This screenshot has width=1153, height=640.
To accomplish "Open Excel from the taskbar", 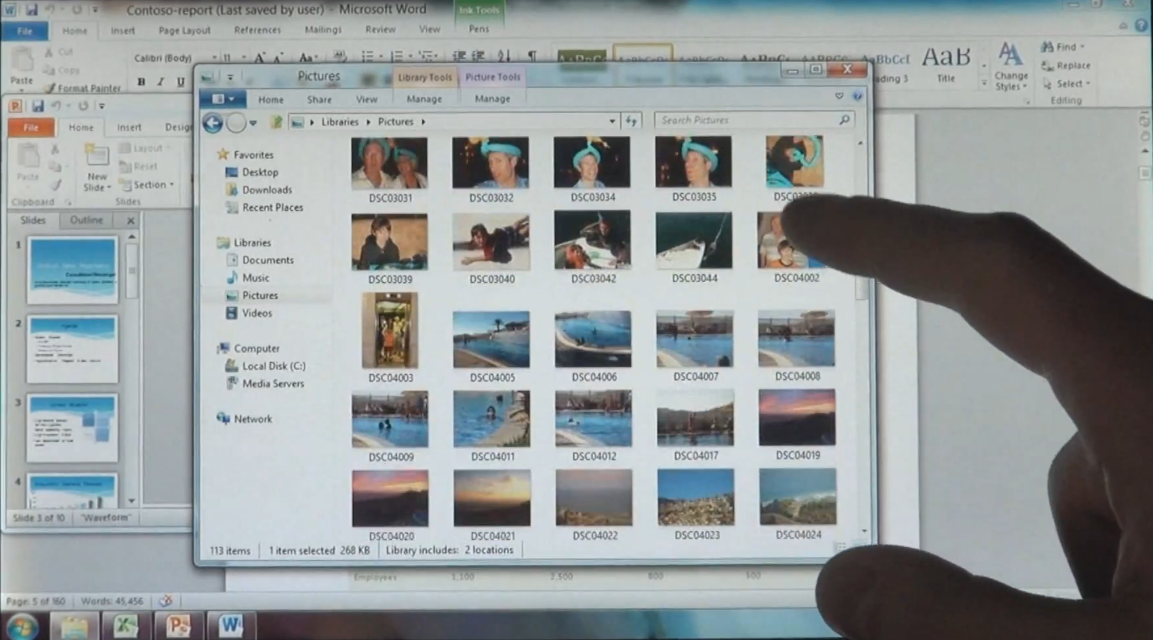I will point(126,625).
